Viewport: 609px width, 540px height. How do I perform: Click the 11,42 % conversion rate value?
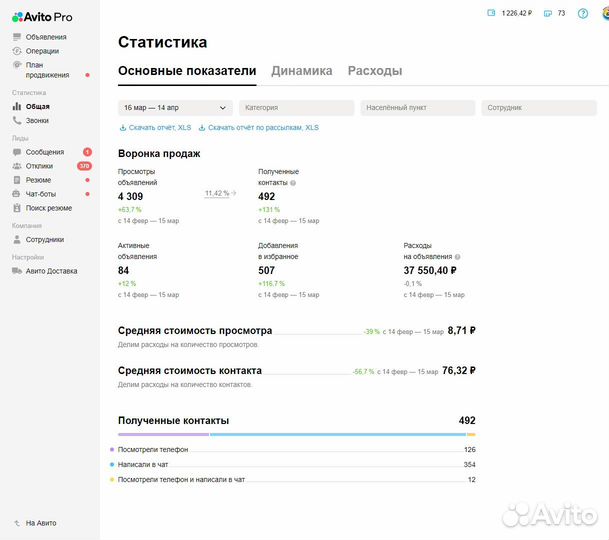pos(217,193)
